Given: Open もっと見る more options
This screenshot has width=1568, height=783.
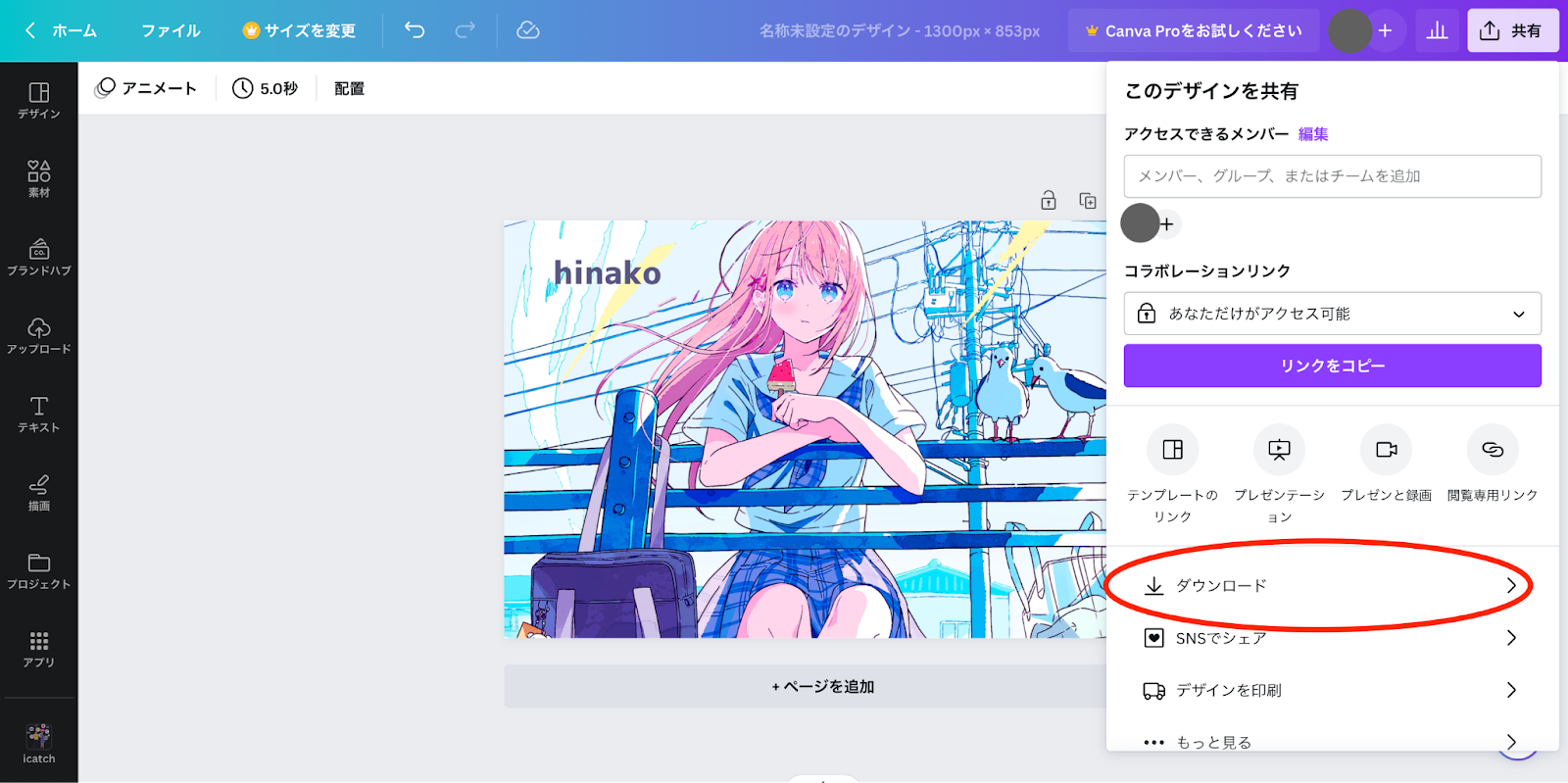Looking at the screenshot, I should coord(1332,742).
